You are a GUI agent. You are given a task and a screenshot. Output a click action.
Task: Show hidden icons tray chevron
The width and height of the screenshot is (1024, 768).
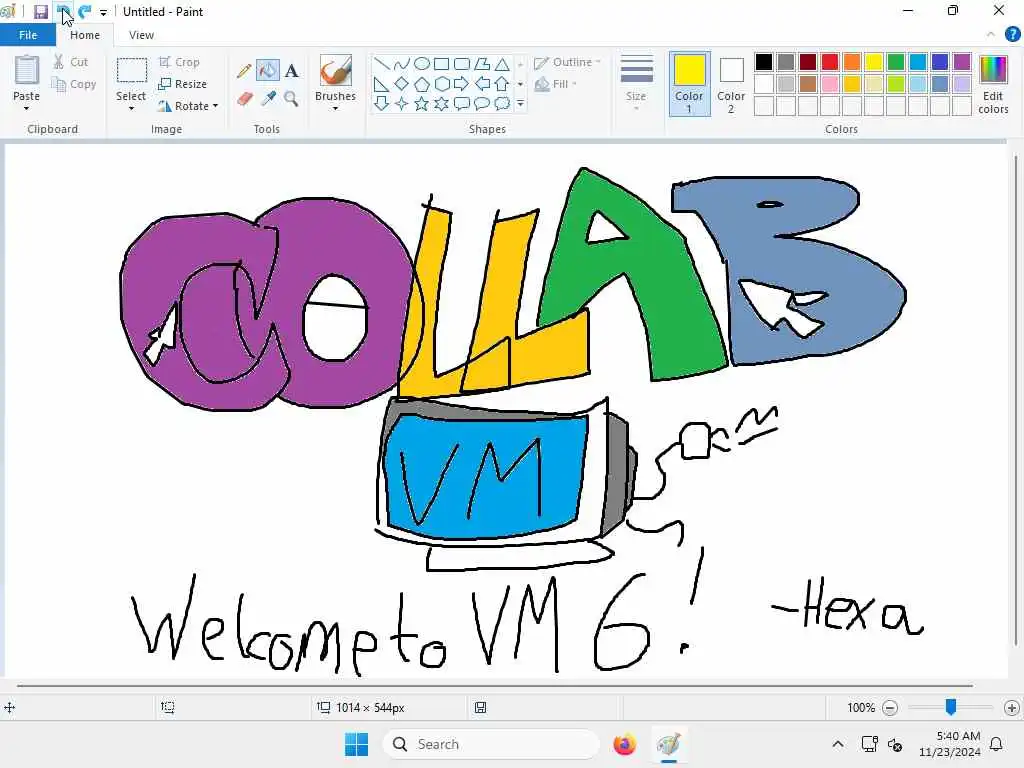click(838, 744)
